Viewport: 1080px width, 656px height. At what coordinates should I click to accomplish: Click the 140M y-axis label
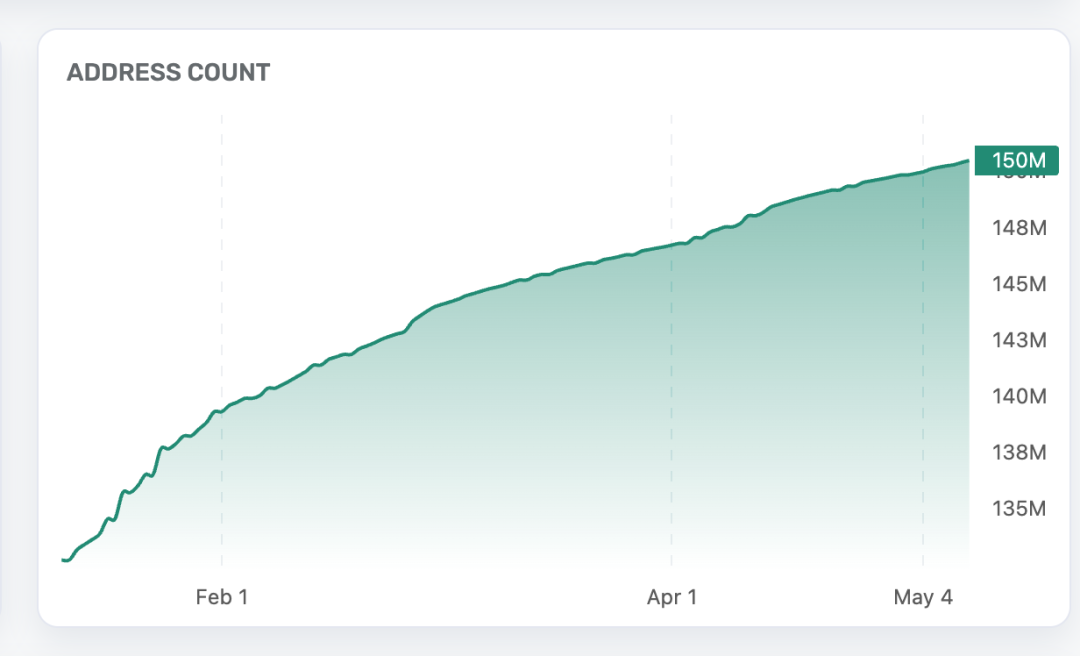coord(1019,396)
